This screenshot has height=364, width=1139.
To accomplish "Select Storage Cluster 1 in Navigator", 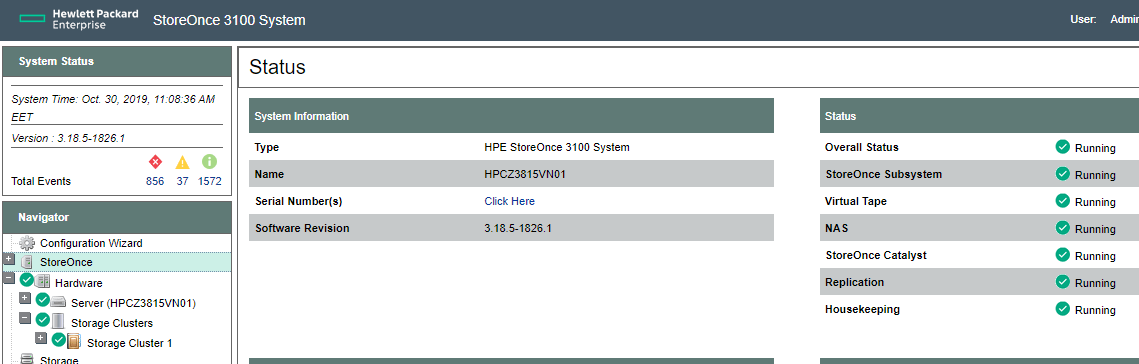I will [129, 343].
